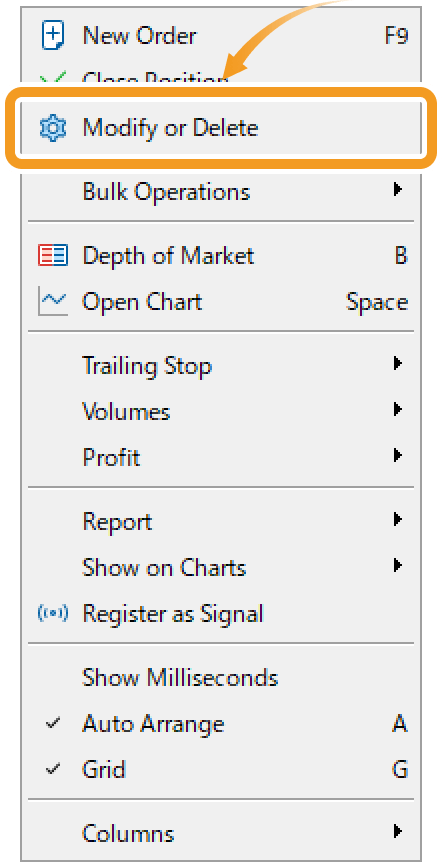Viewport: 442px width, 862px height.
Task: Toggle the Grid checkmark option
Action: pos(53,769)
